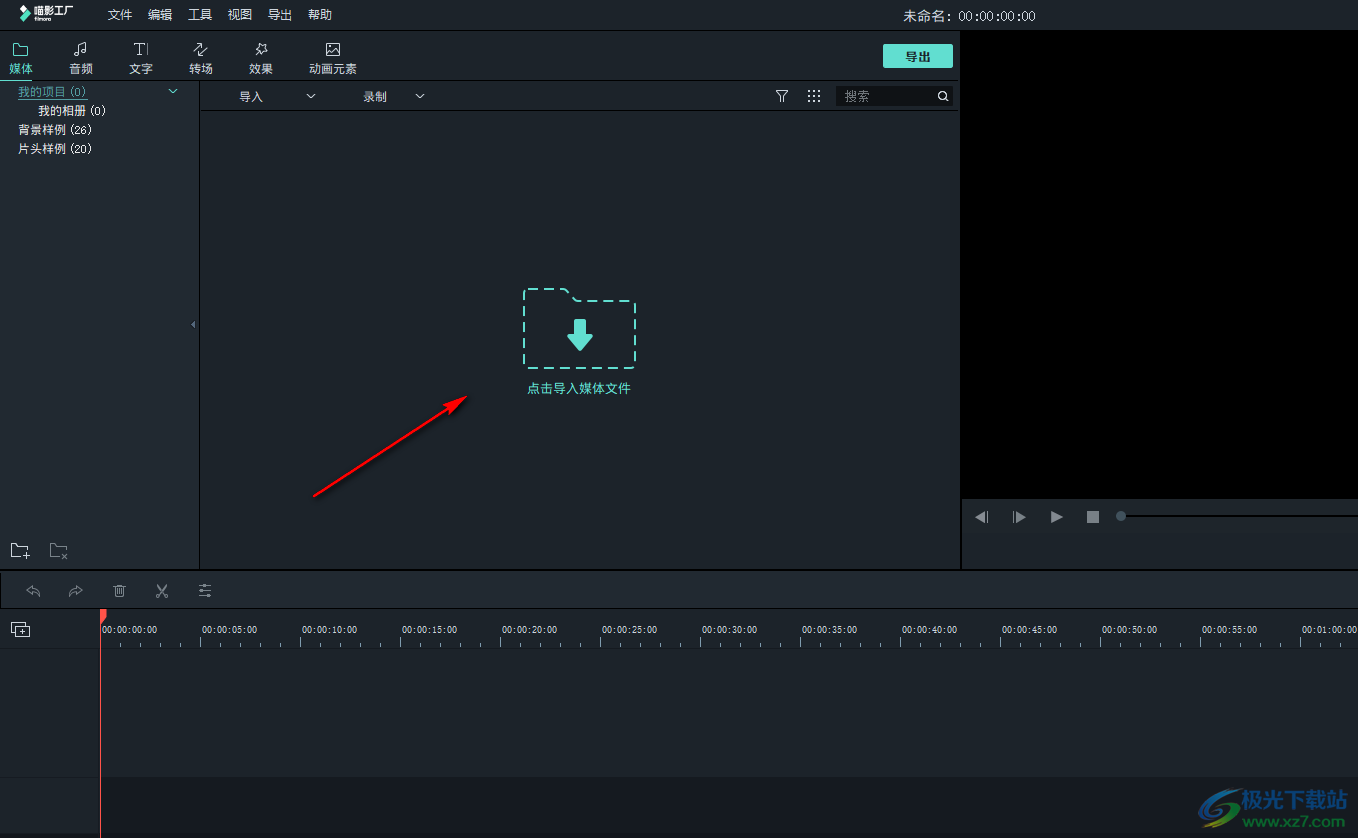
Task: Click into the 搜索 search field
Action: coord(885,96)
